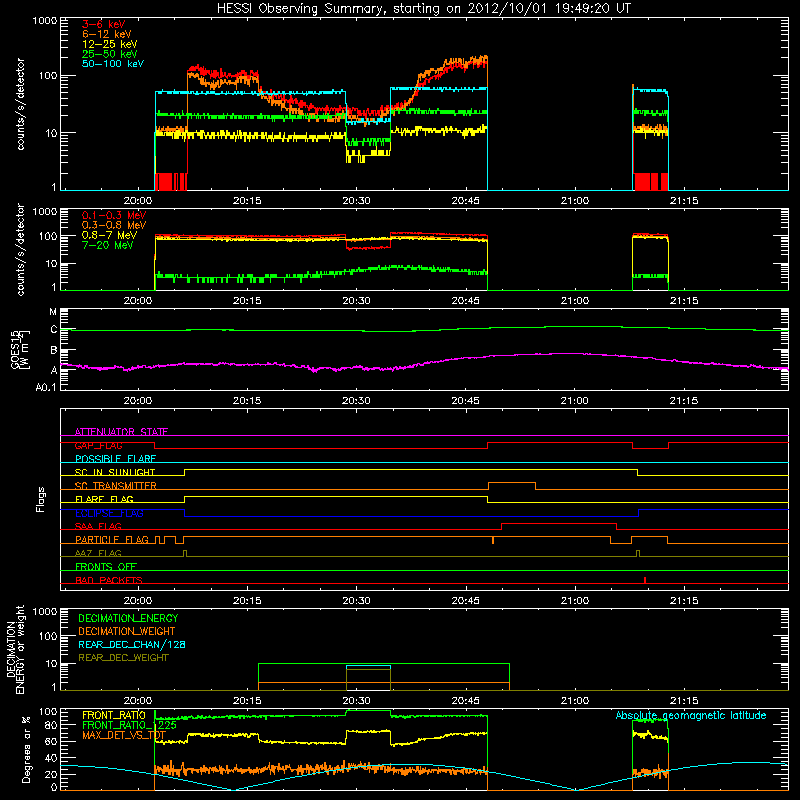Pick the SC_IN_SUNLIGHT flag label

(x=115, y=472)
